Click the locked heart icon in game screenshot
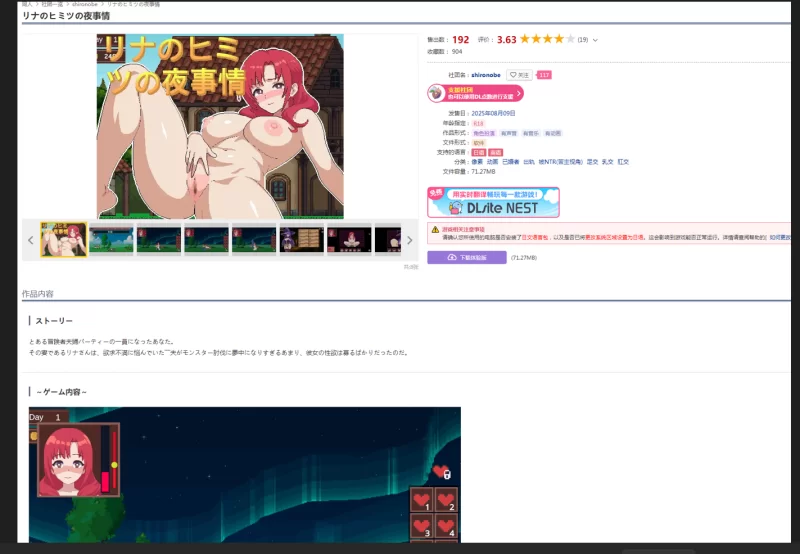The image size is (800, 554). [441, 472]
